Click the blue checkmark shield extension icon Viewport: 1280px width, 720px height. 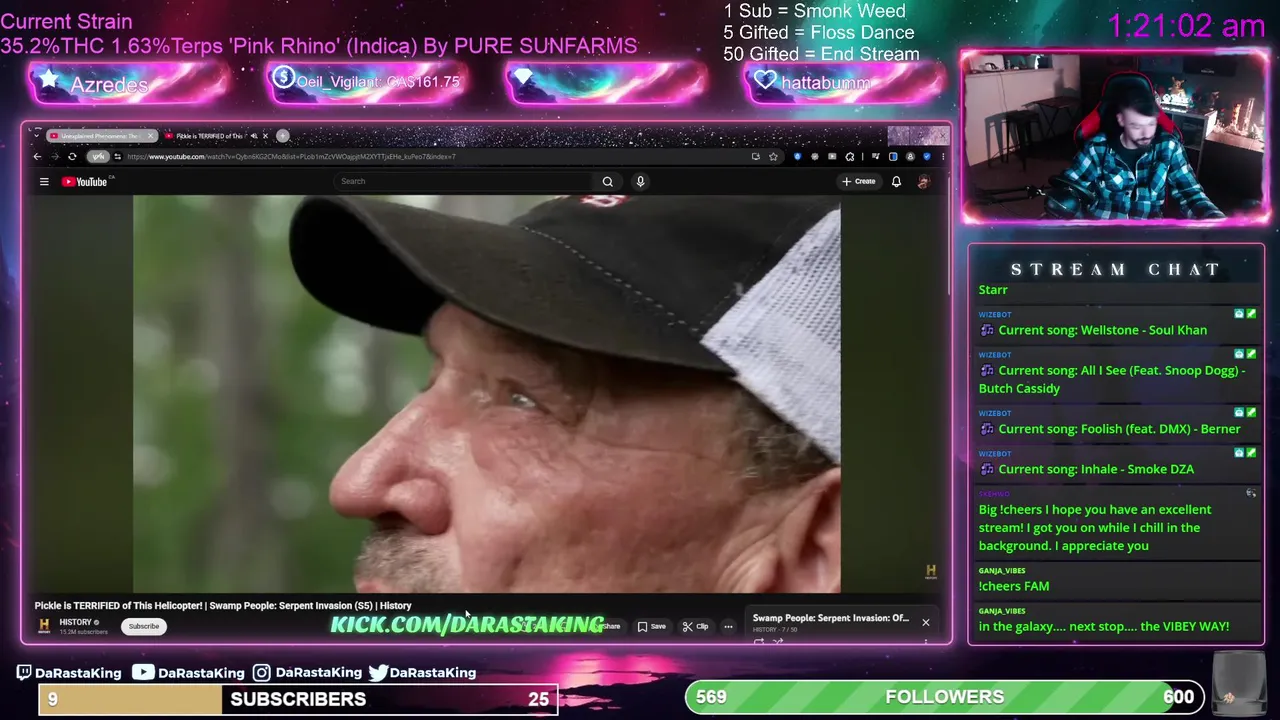click(x=927, y=156)
